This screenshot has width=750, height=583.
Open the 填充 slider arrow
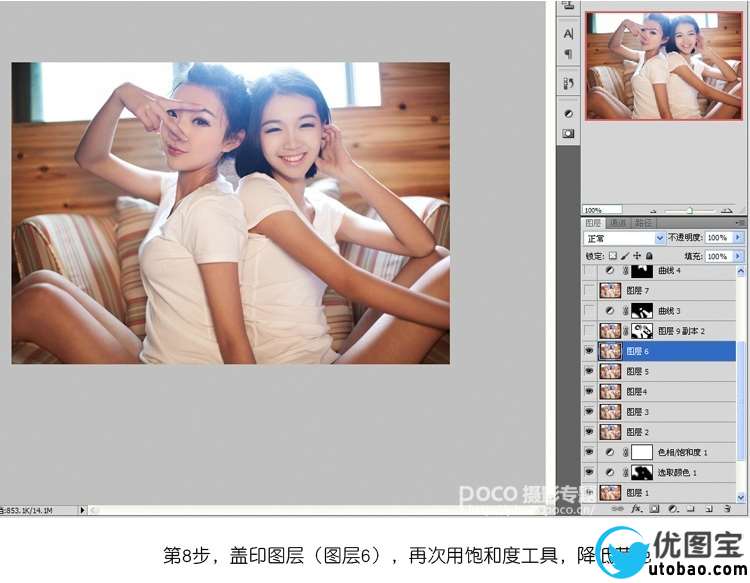click(x=738, y=256)
